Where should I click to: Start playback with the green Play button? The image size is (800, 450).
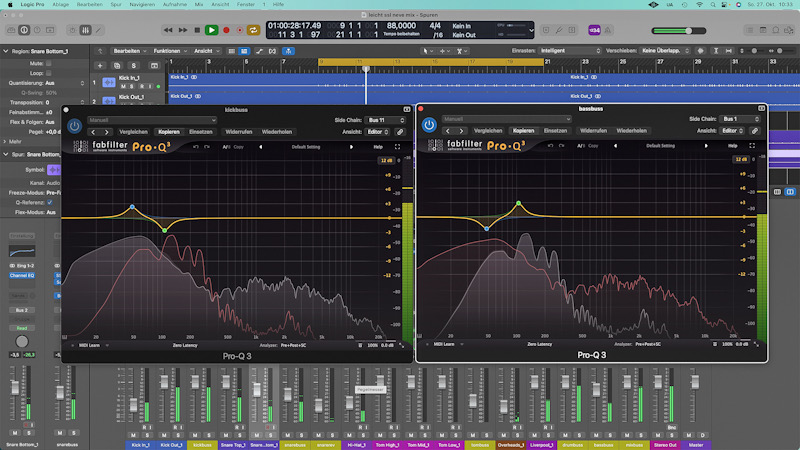pos(211,30)
